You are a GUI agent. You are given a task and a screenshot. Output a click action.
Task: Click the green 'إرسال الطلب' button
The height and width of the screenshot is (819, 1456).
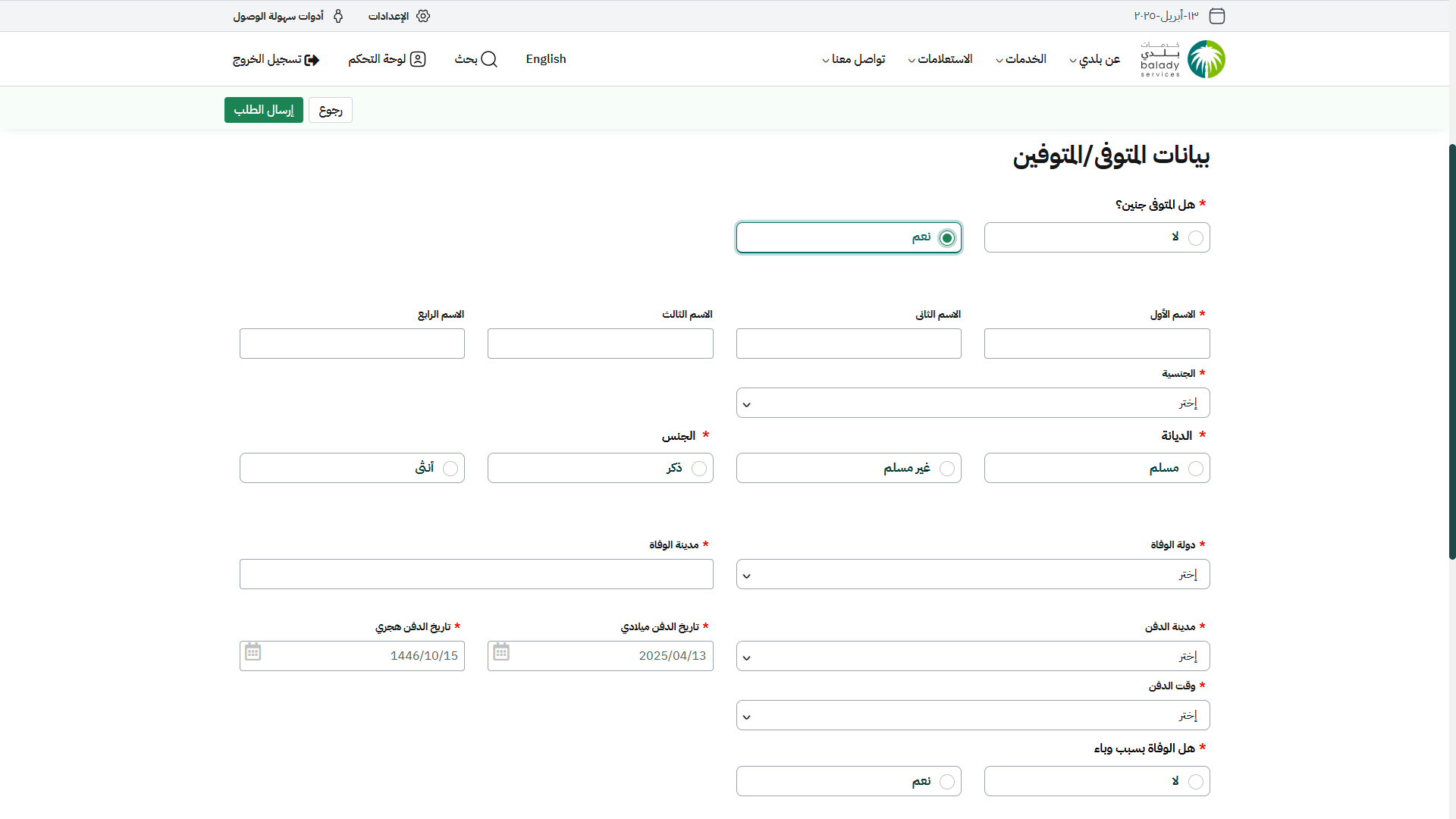pos(263,110)
